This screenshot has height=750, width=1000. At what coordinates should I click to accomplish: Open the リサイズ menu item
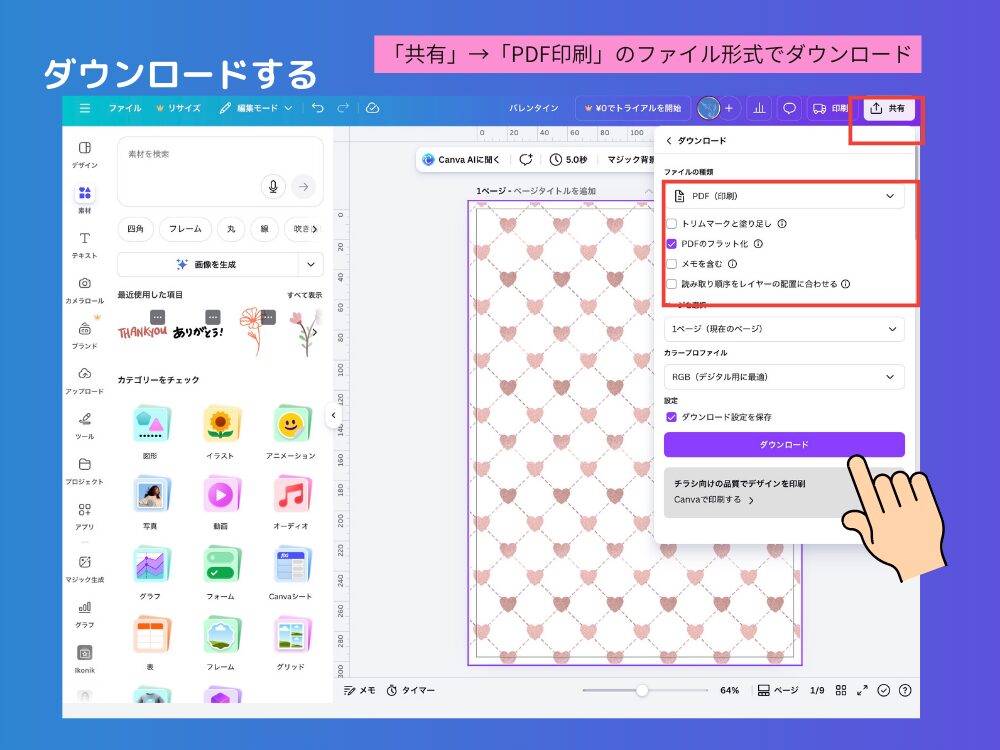(x=178, y=108)
